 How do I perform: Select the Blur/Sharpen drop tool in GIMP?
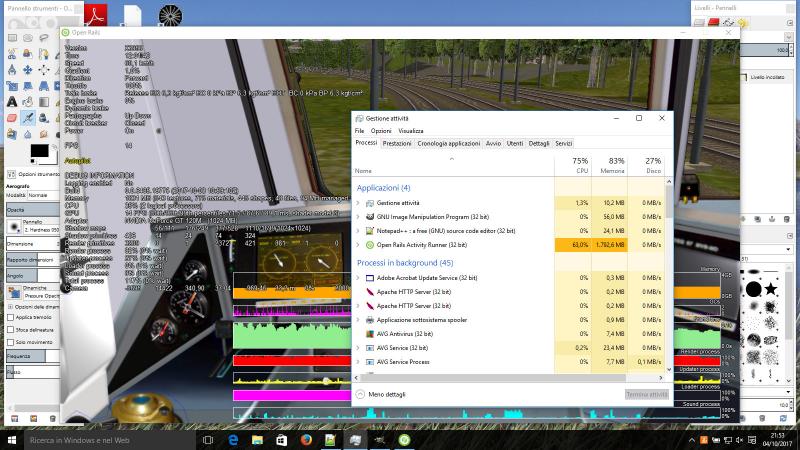click(28, 134)
